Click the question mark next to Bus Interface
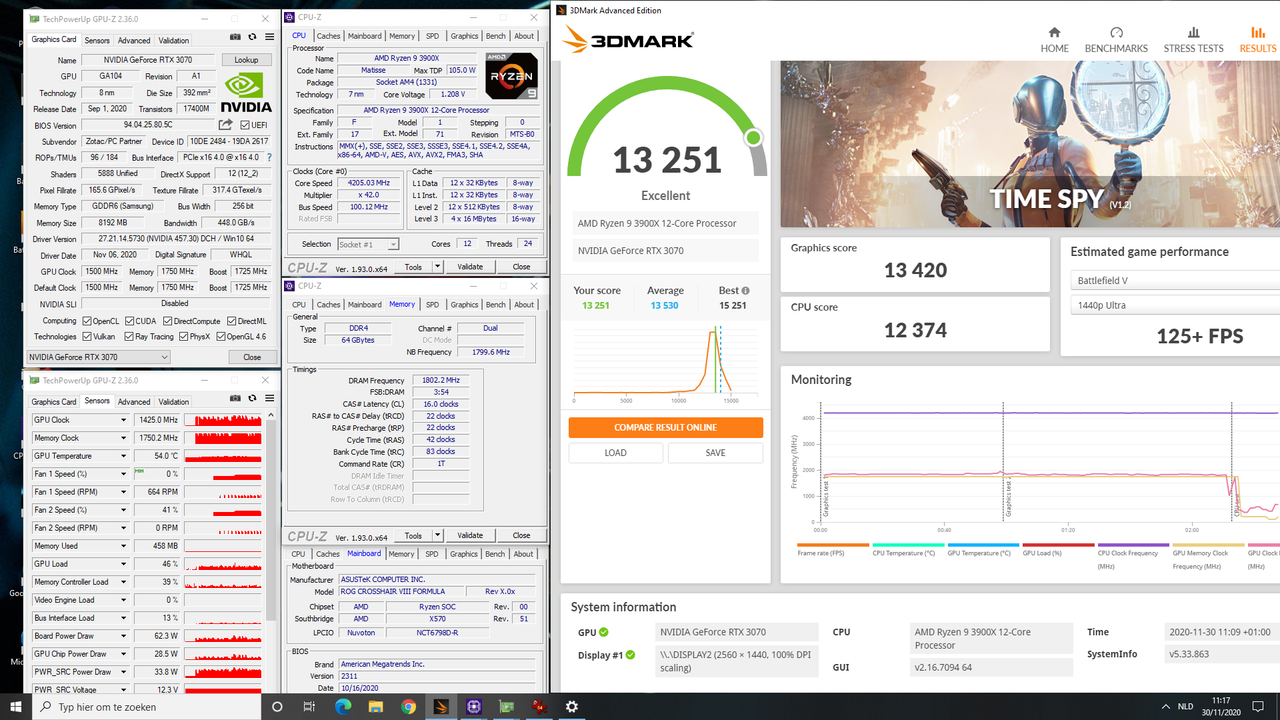 269,157
